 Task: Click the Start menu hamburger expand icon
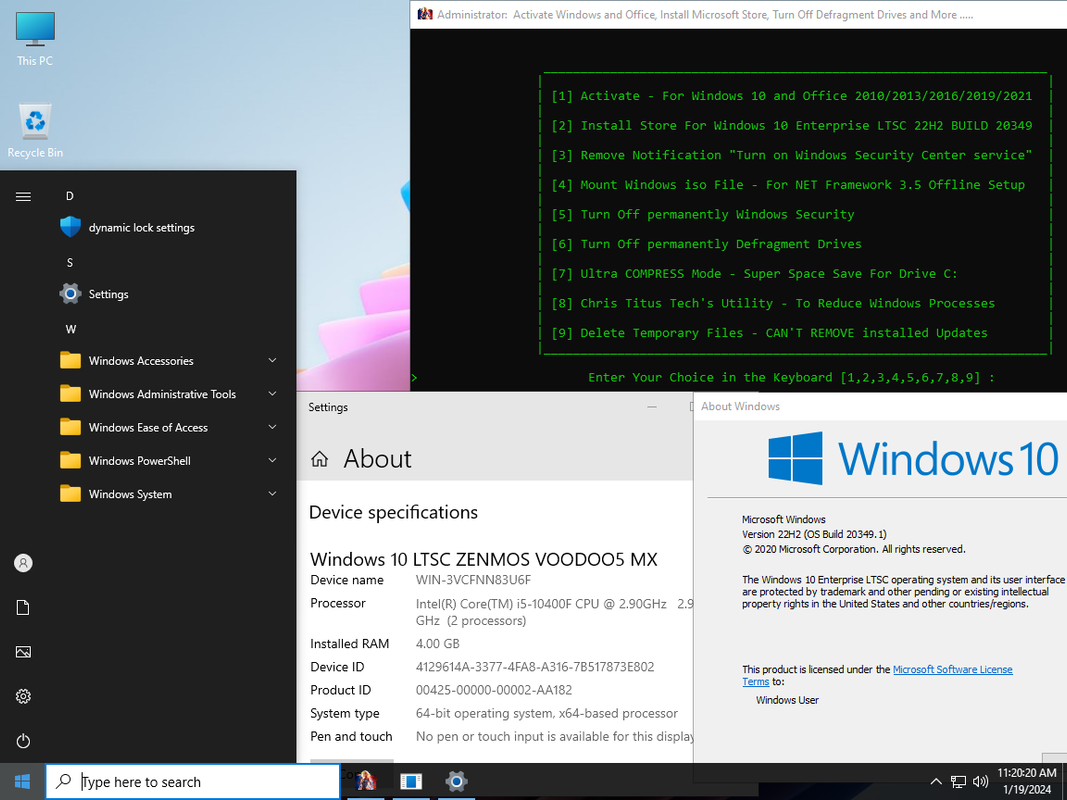[23, 197]
